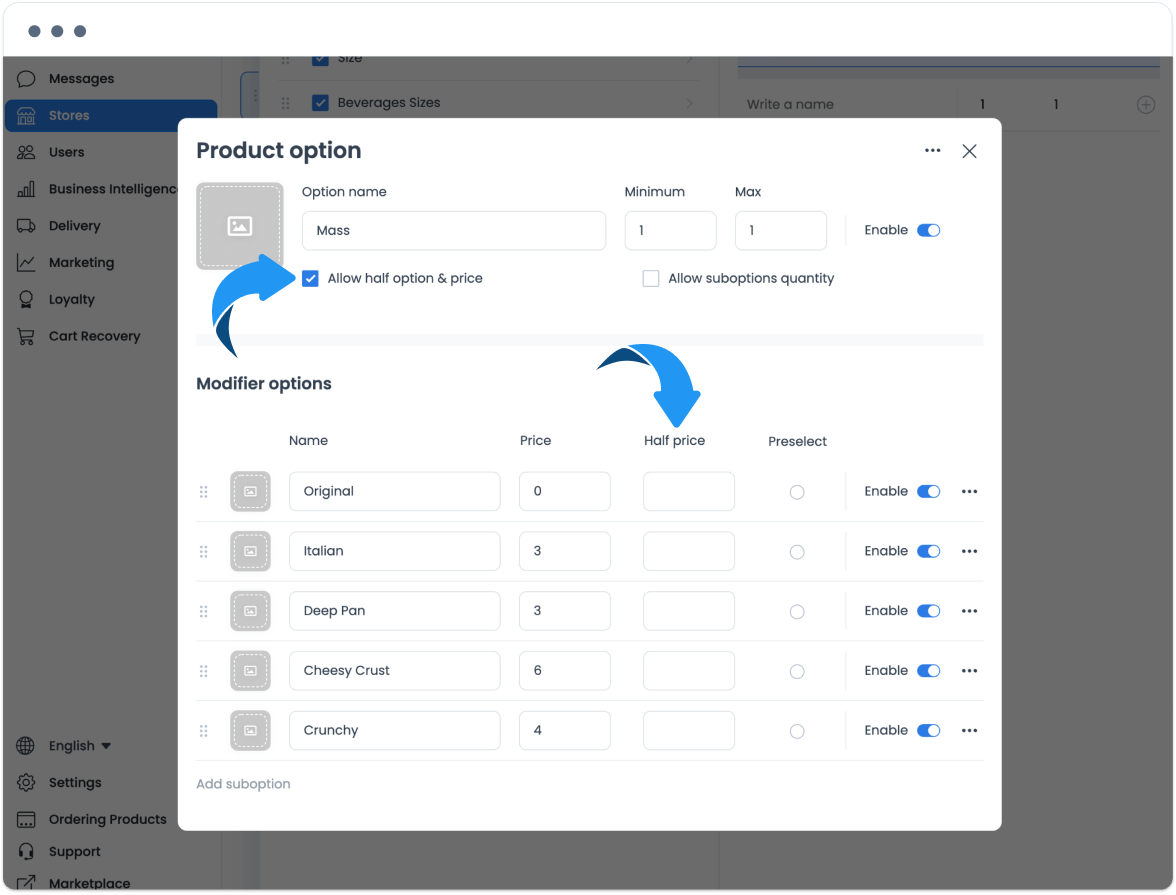The width and height of the screenshot is (1176, 895).
Task: Click the Half price field for Original
Action: [x=688, y=491]
